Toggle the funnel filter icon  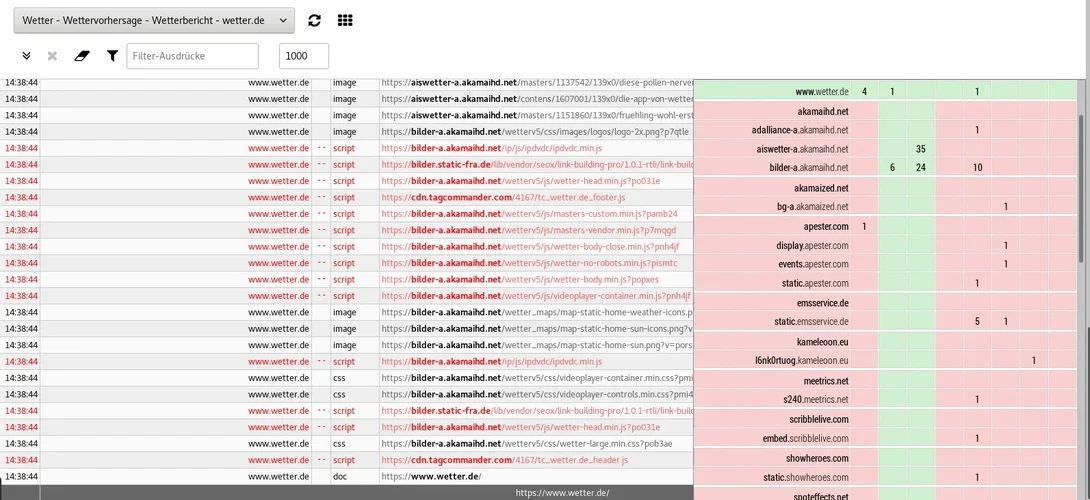tap(112, 56)
